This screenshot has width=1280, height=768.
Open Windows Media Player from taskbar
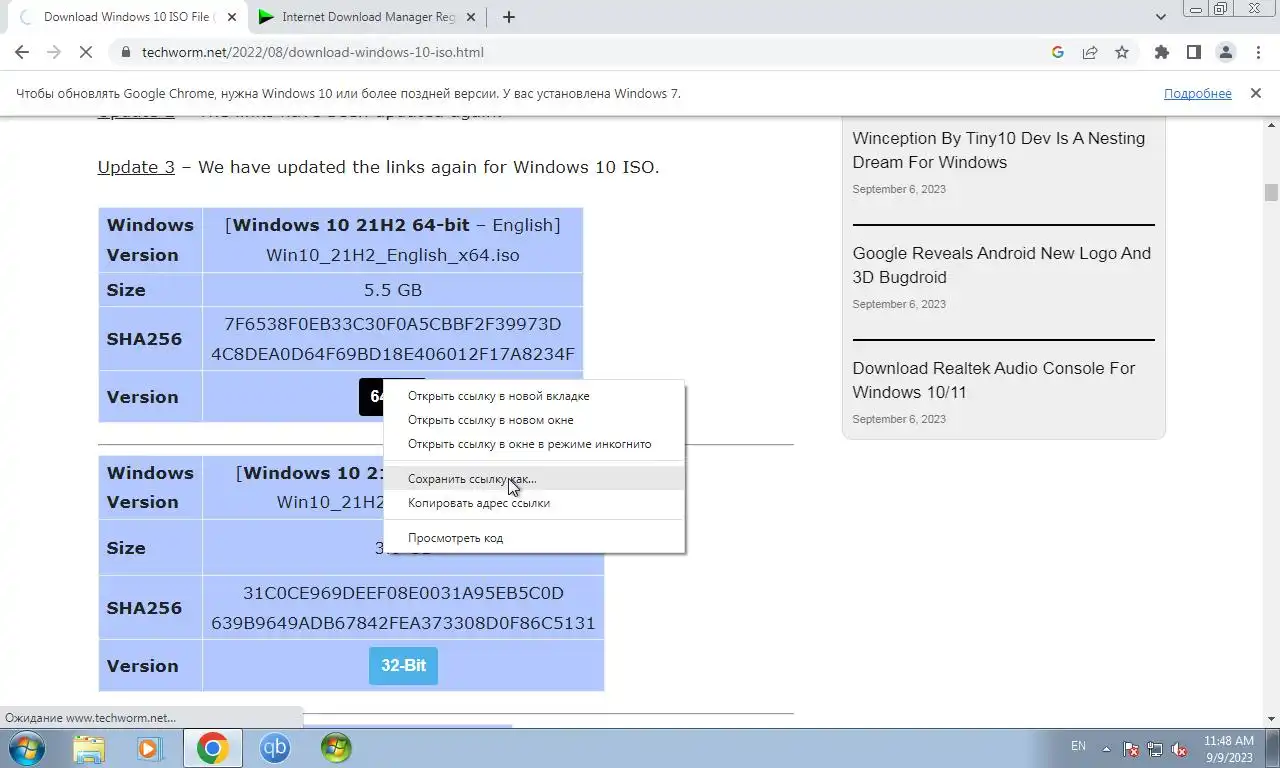tap(150, 748)
